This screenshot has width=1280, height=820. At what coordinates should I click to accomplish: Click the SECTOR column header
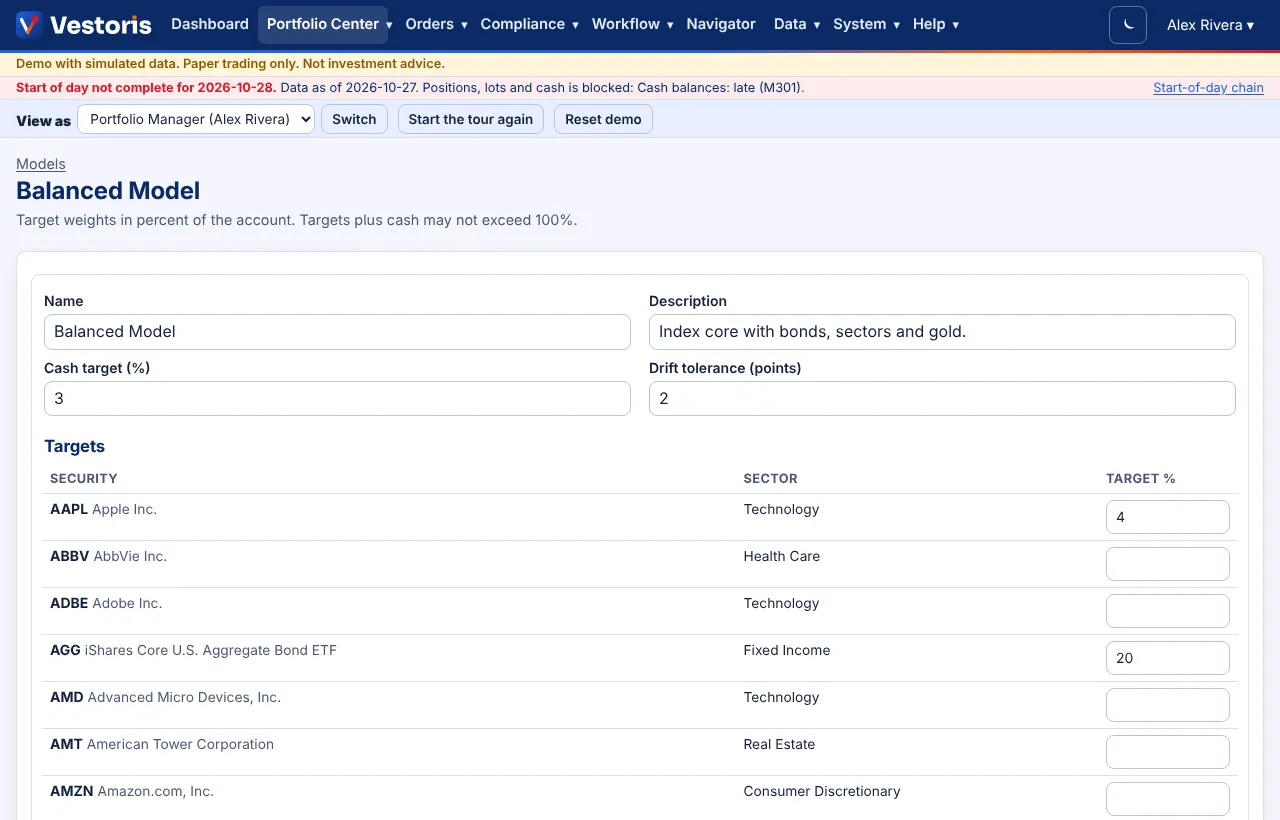(x=771, y=479)
